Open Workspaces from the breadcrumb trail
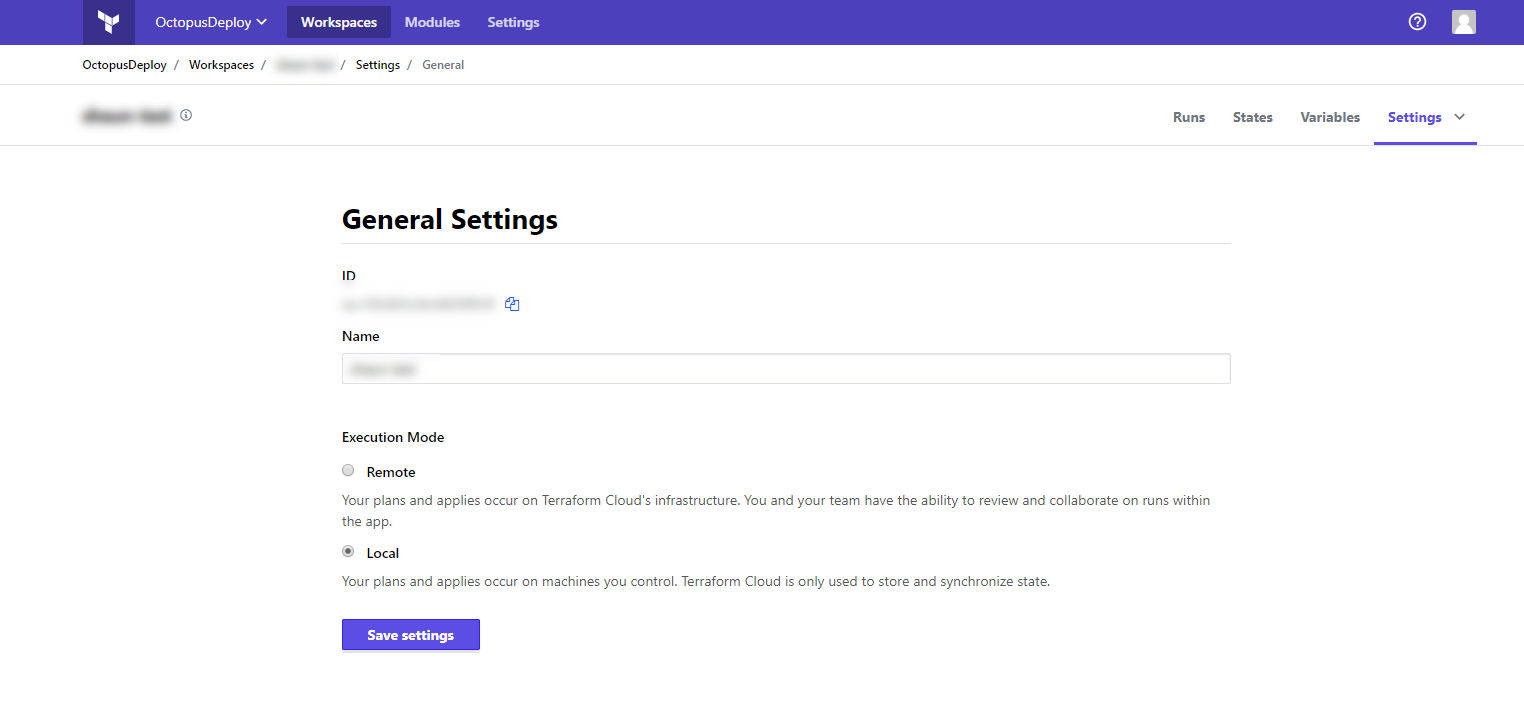Image resolution: width=1524 pixels, height=710 pixels. 221,64
